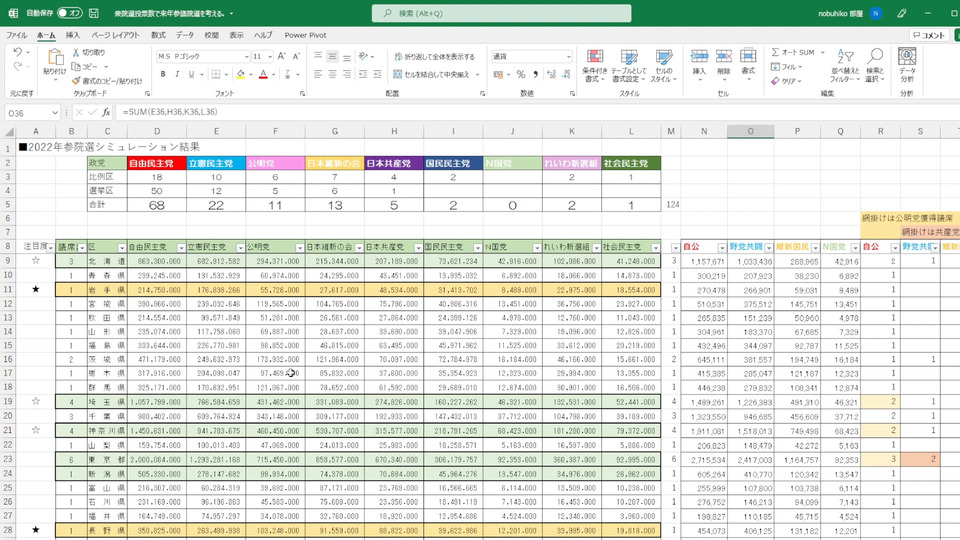960x540 pixels.
Task: Apply the red font color
Action: (x=263, y=74)
